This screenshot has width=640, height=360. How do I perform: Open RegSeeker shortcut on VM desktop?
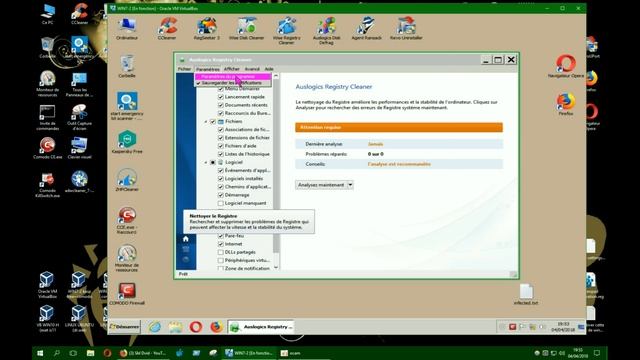pos(207,29)
